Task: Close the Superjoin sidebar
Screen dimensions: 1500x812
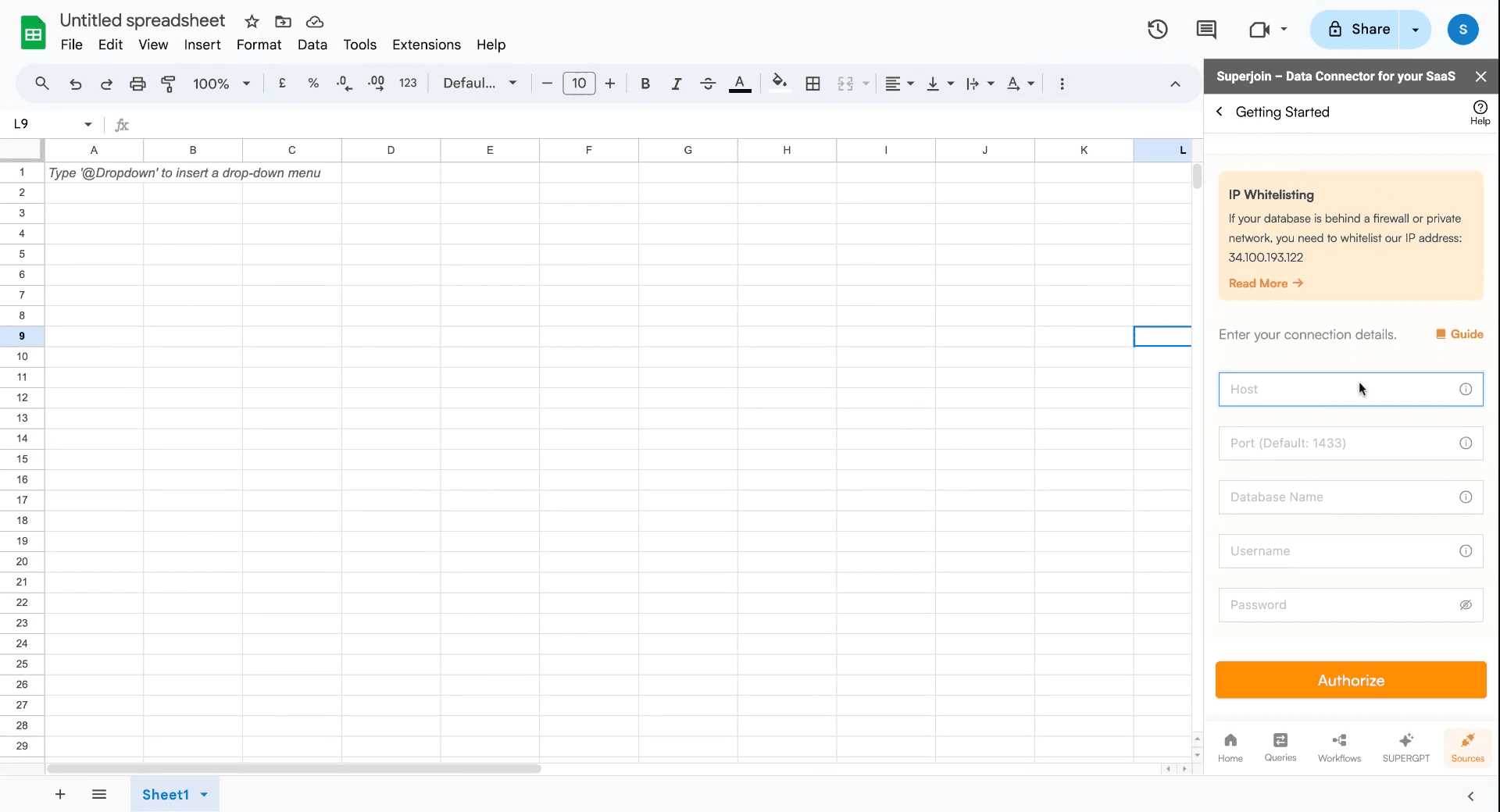Action: (1480, 77)
